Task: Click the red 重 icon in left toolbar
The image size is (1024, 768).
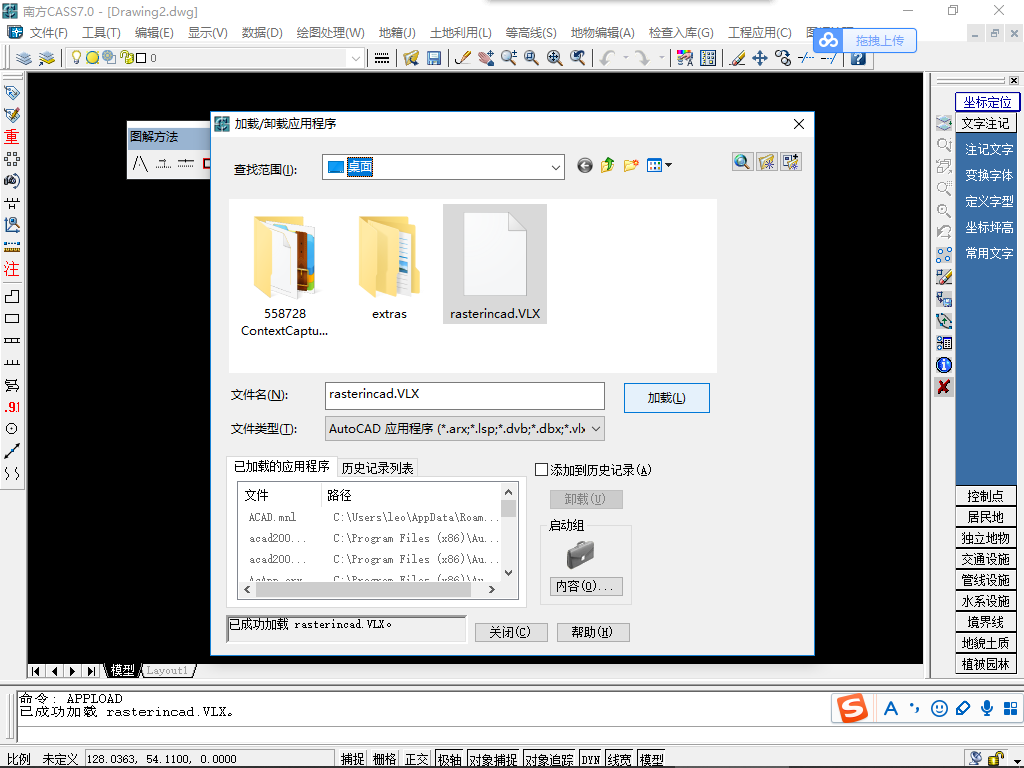Action: (12, 136)
